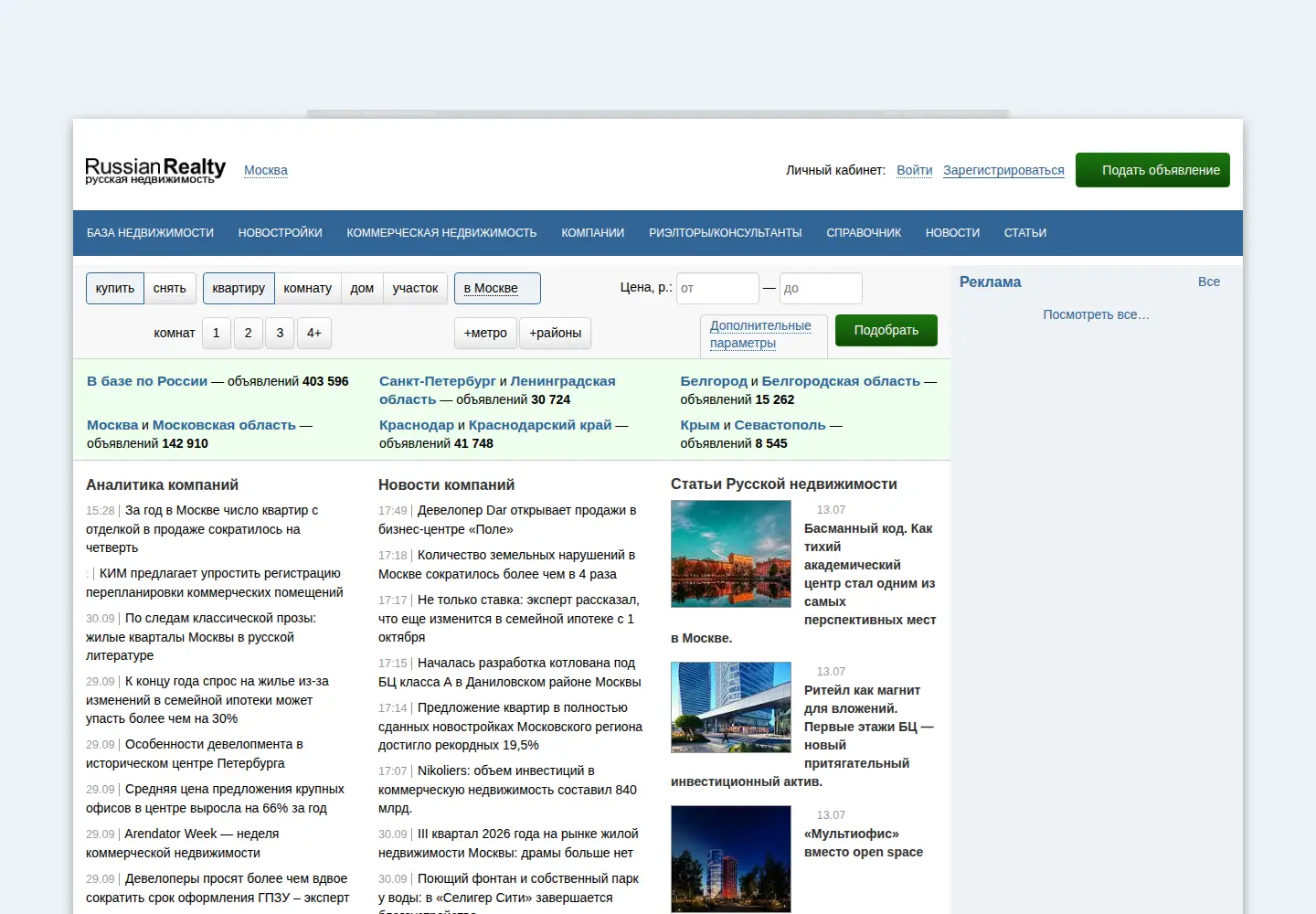The height and width of the screenshot is (914, 1316).
Task: Select the снять deal type
Action: point(170,288)
